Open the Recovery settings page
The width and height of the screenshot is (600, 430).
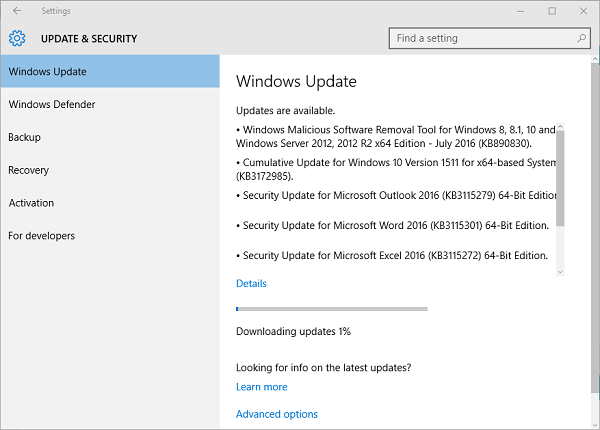pos(29,170)
